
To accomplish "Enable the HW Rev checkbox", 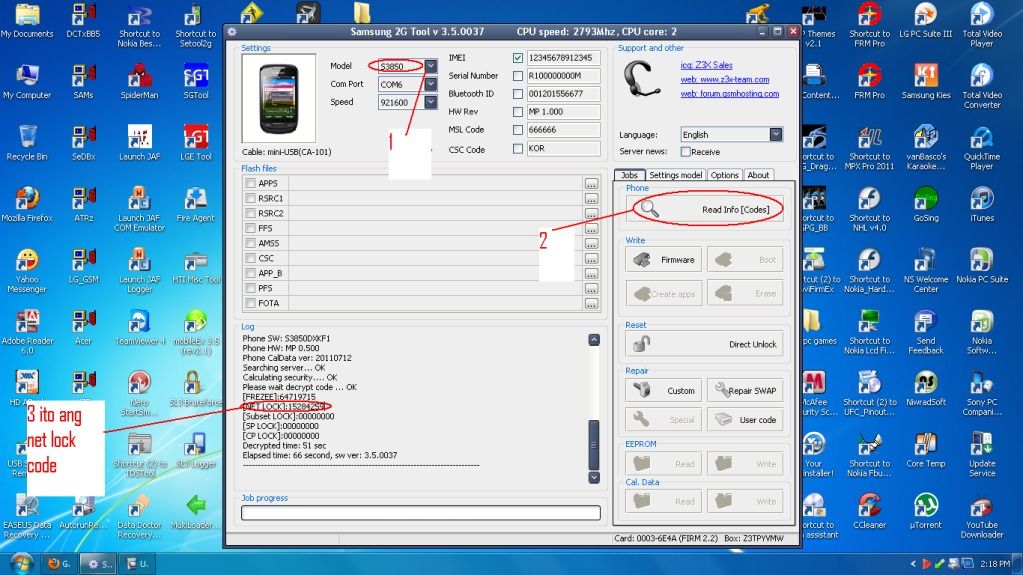I will click(x=517, y=112).
